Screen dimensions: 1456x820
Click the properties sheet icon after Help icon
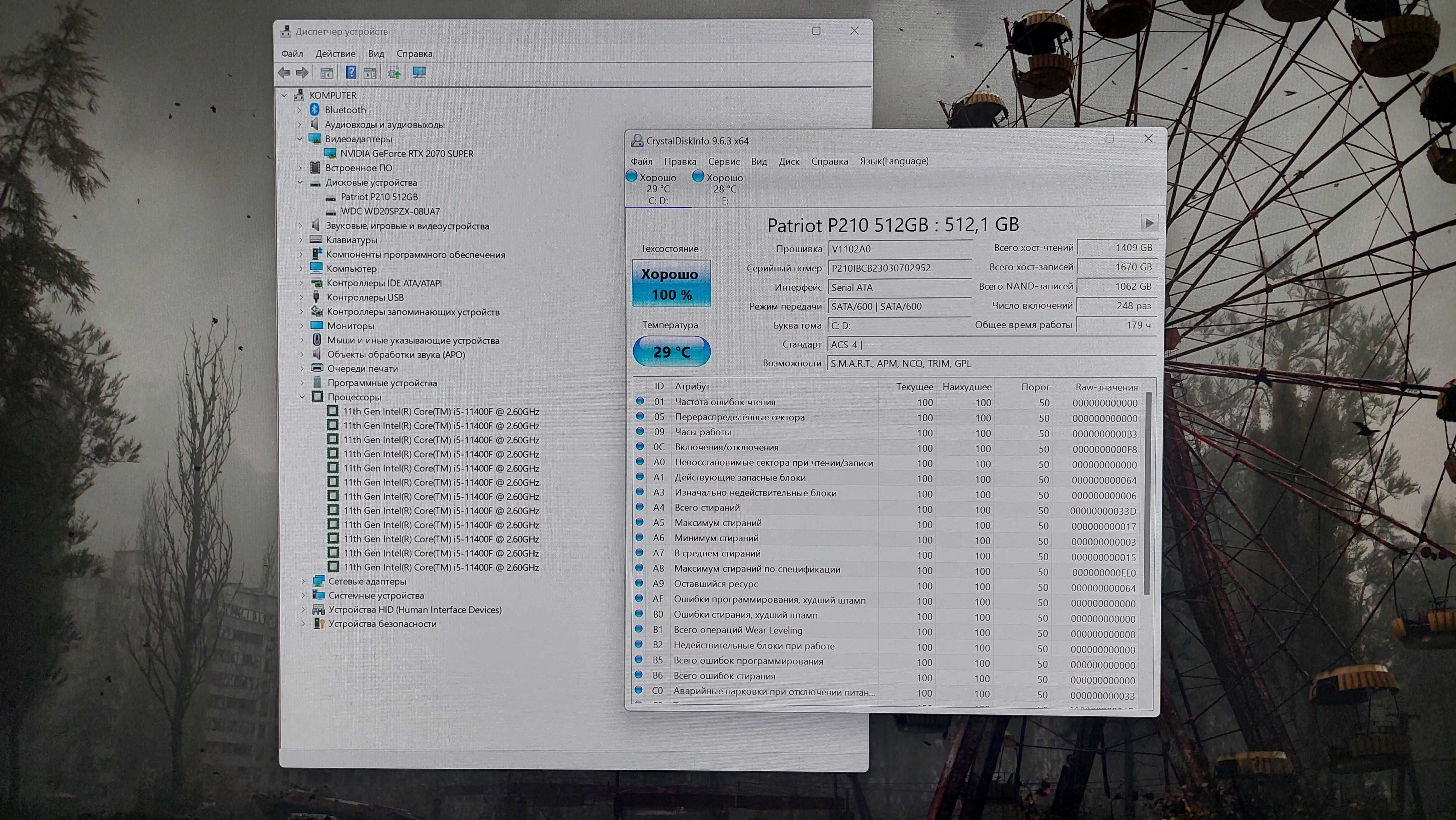370,73
